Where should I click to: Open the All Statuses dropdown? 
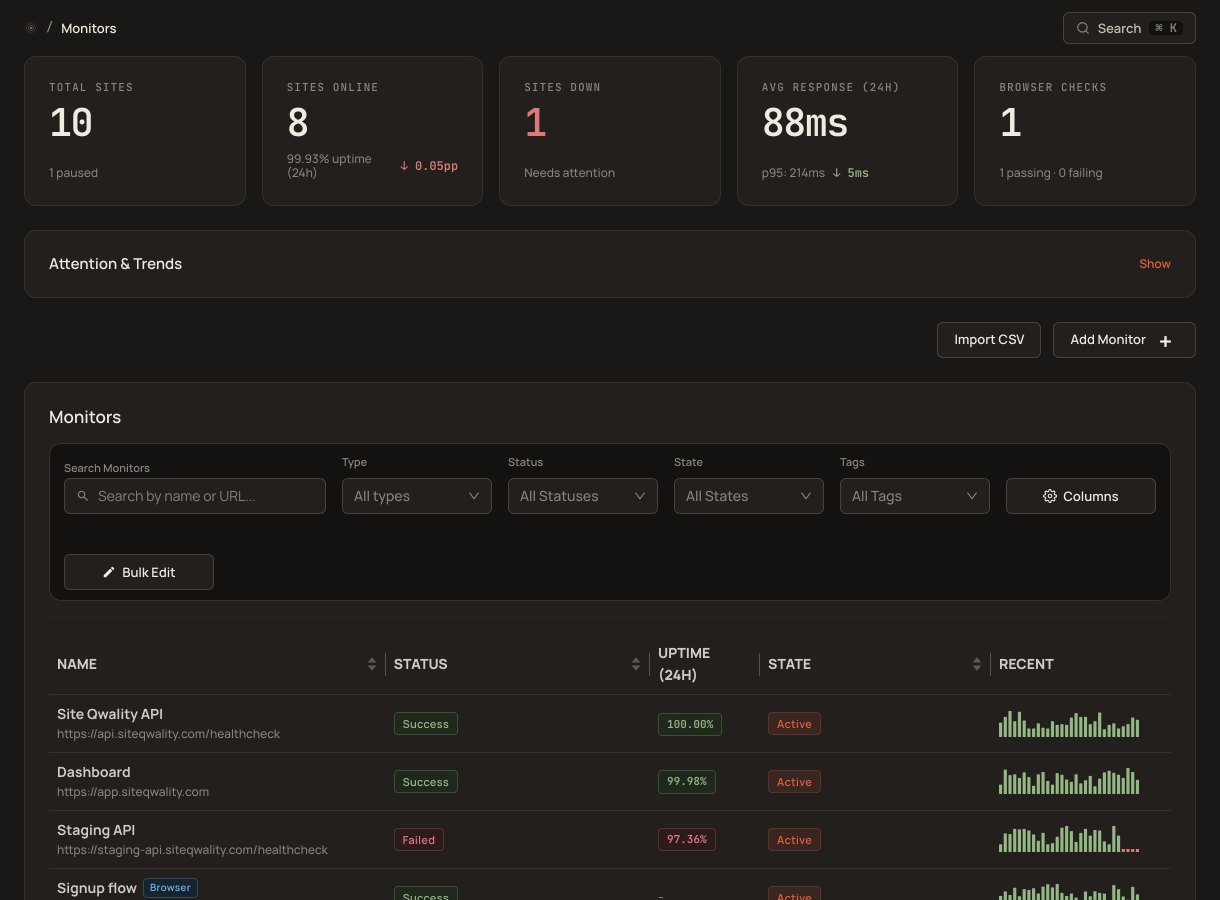point(583,496)
